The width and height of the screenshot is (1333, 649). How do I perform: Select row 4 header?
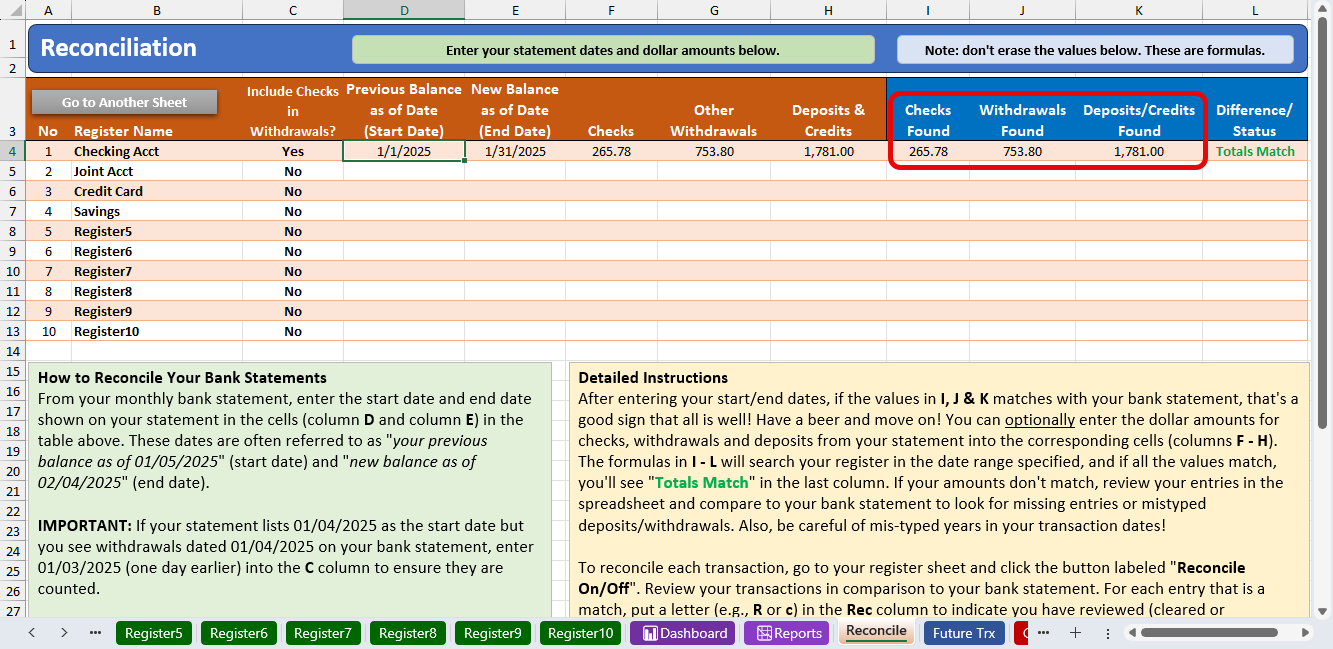[13, 151]
